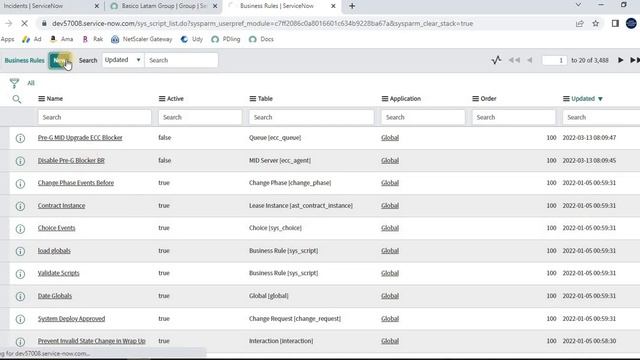This screenshot has width=640, height=360.
Task: Open the Choice Events rule
Action: click(56, 228)
